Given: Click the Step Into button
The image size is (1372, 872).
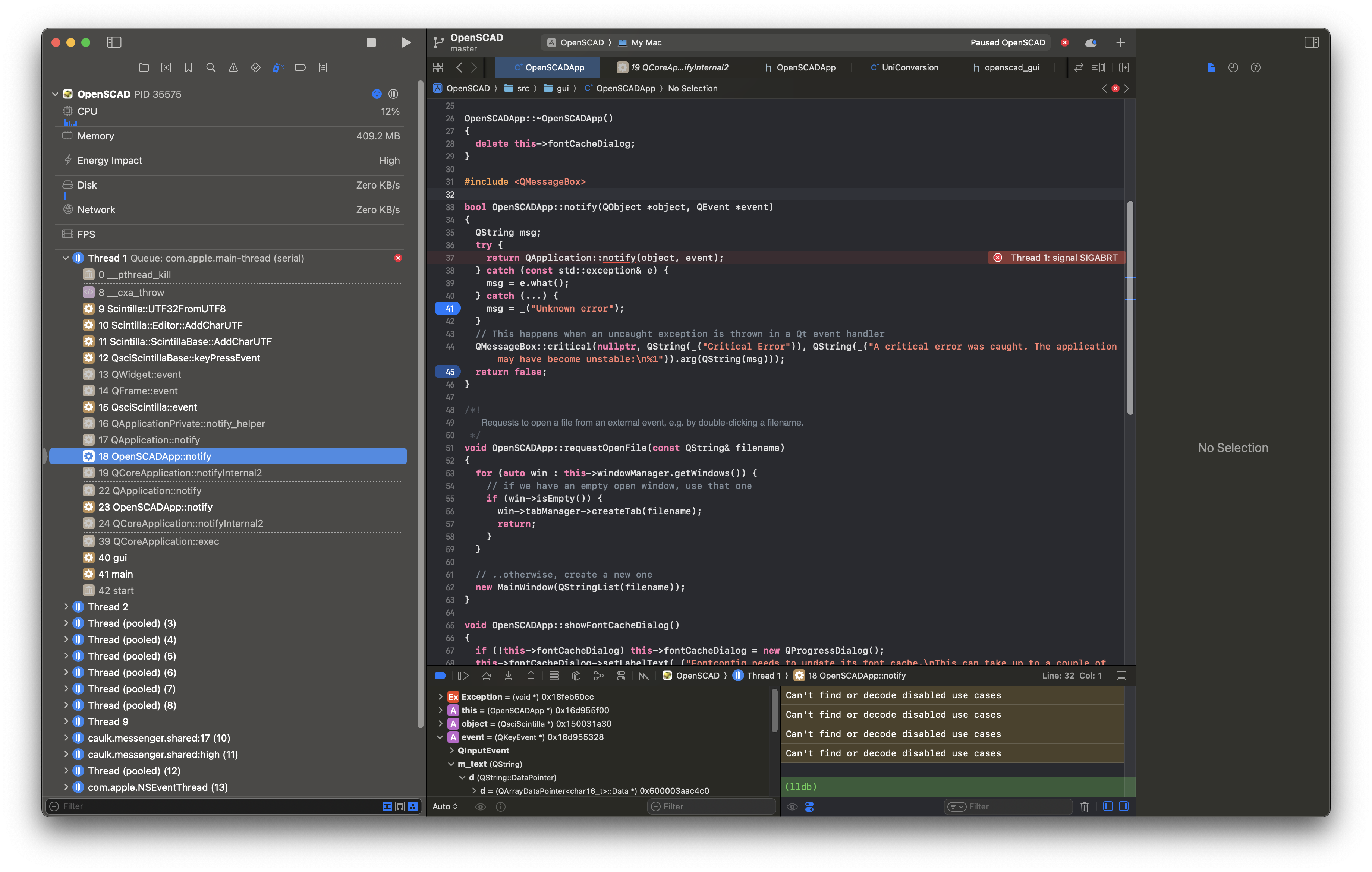Looking at the screenshot, I should click(508, 676).
